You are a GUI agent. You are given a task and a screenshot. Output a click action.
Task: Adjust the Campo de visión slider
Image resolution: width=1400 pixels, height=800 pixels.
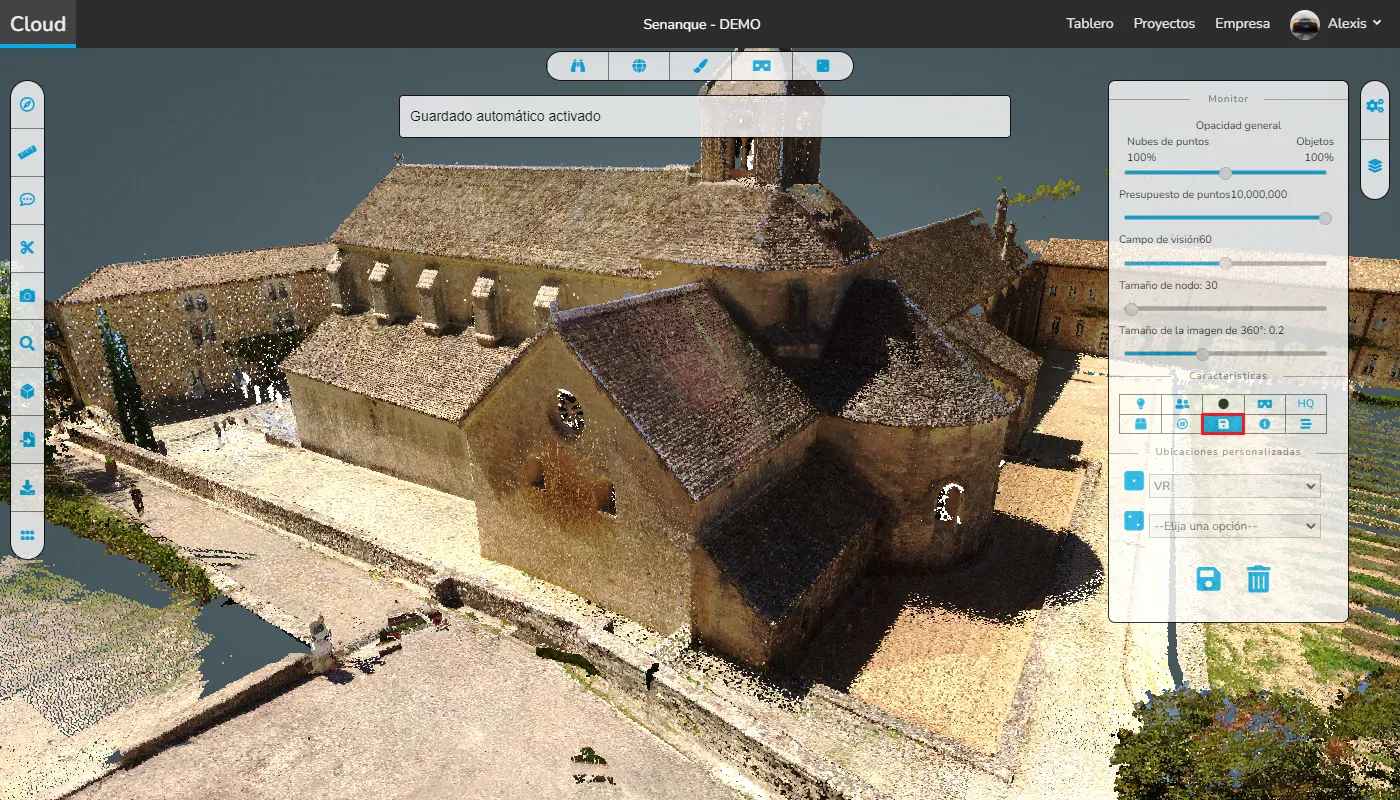click(x=1225, y=263)
